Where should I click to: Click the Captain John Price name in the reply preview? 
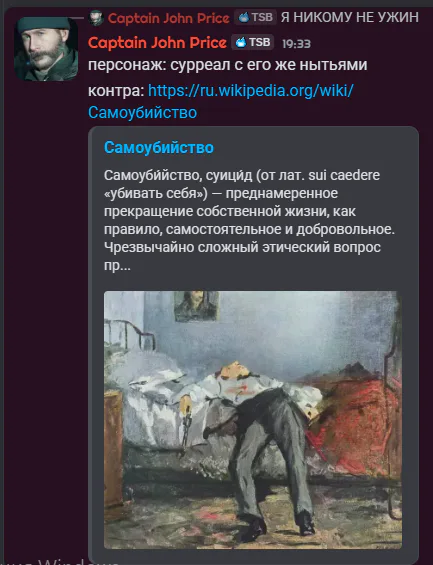click(x=168, y=18)
